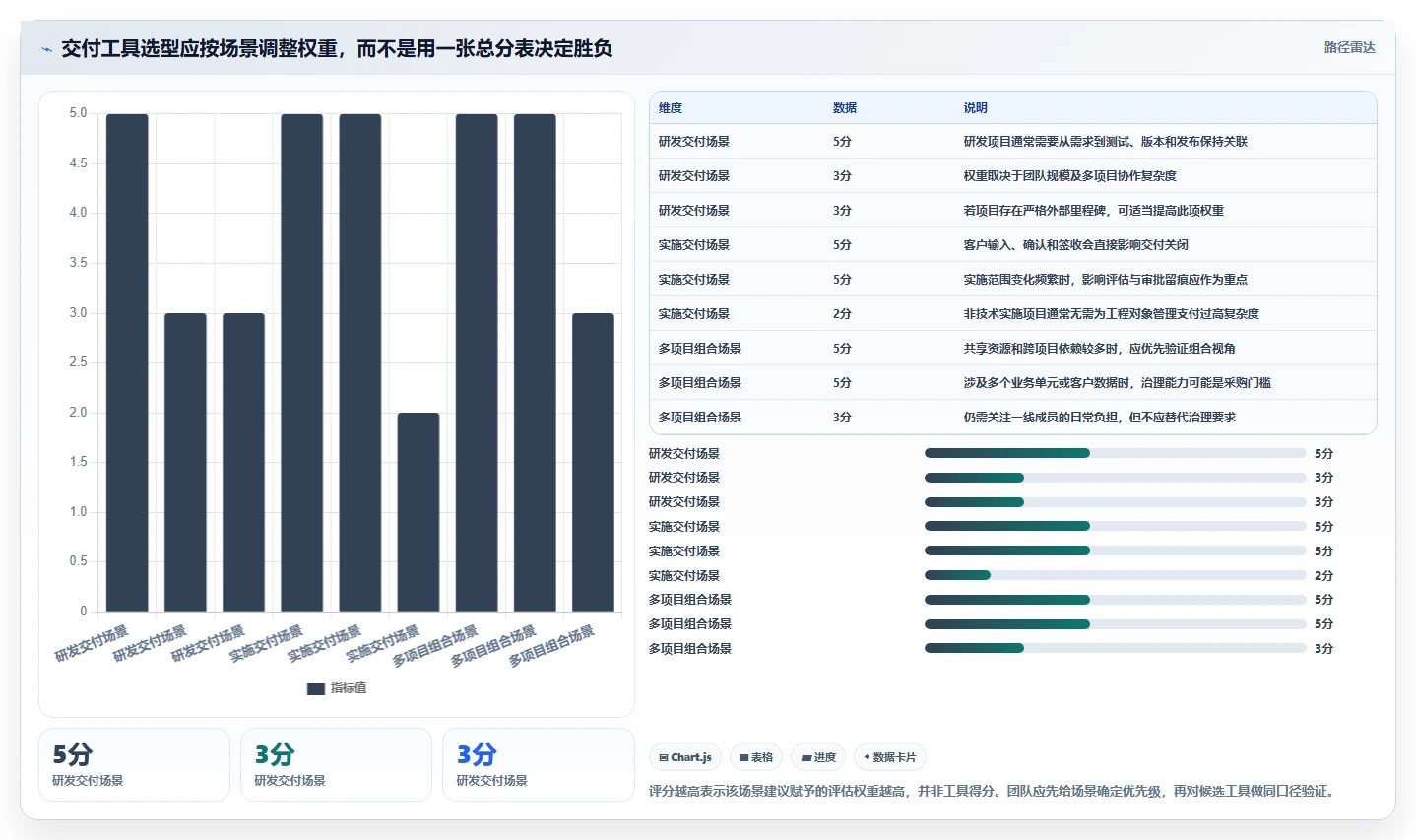The image size is (1416, 840).
Task: Click the 维度 column header
Action: point(671,108)
